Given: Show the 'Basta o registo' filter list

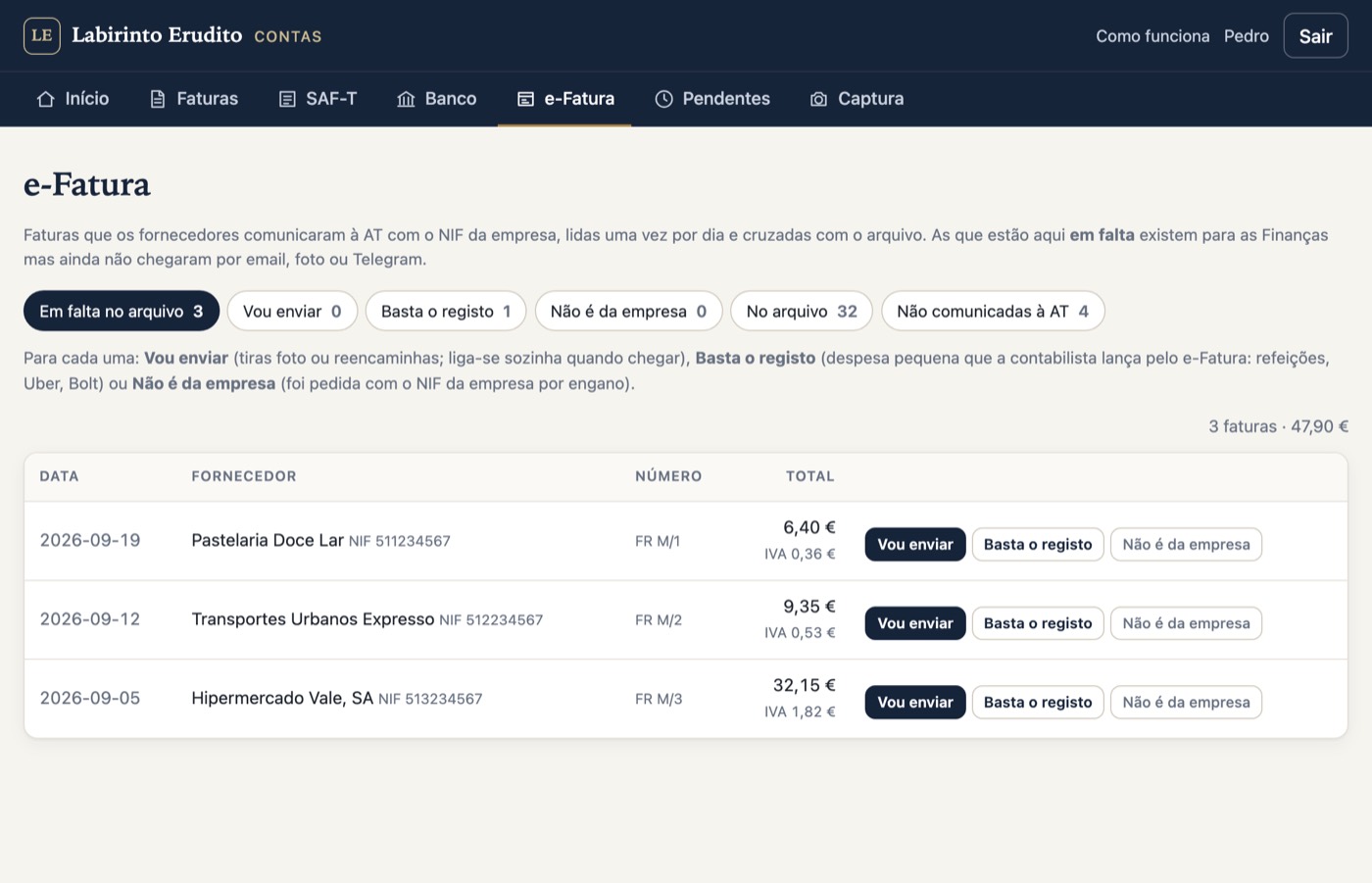Looking at the screenshot, I should (x=446, y=312).
